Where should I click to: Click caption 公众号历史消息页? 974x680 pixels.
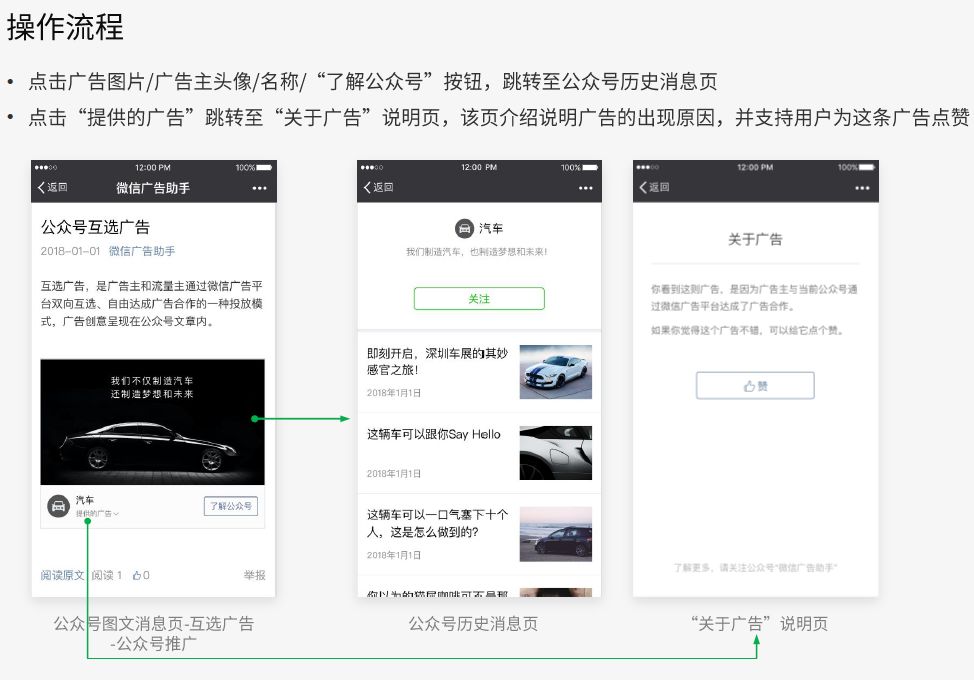(473, 624)
